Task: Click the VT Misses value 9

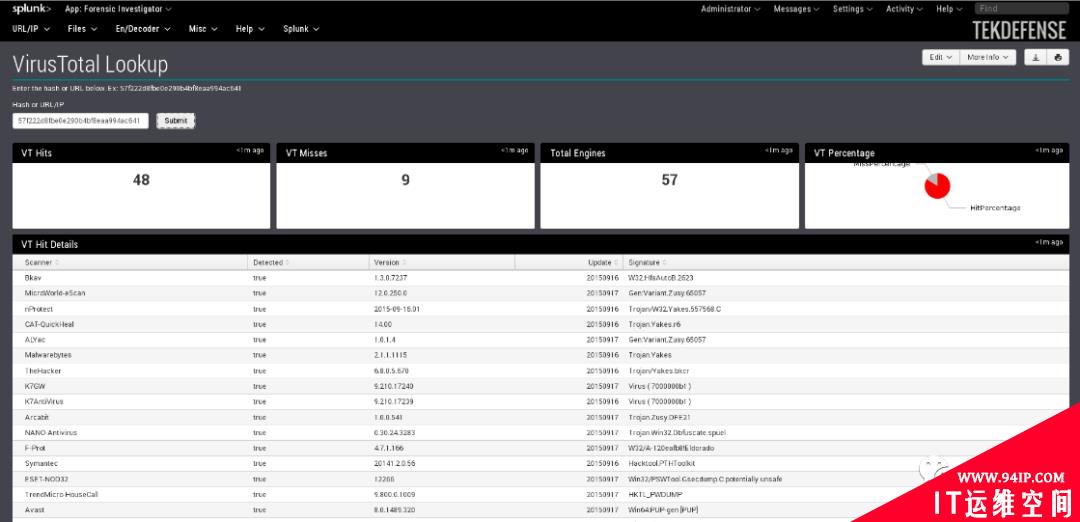Action: [x=406, y=180]
